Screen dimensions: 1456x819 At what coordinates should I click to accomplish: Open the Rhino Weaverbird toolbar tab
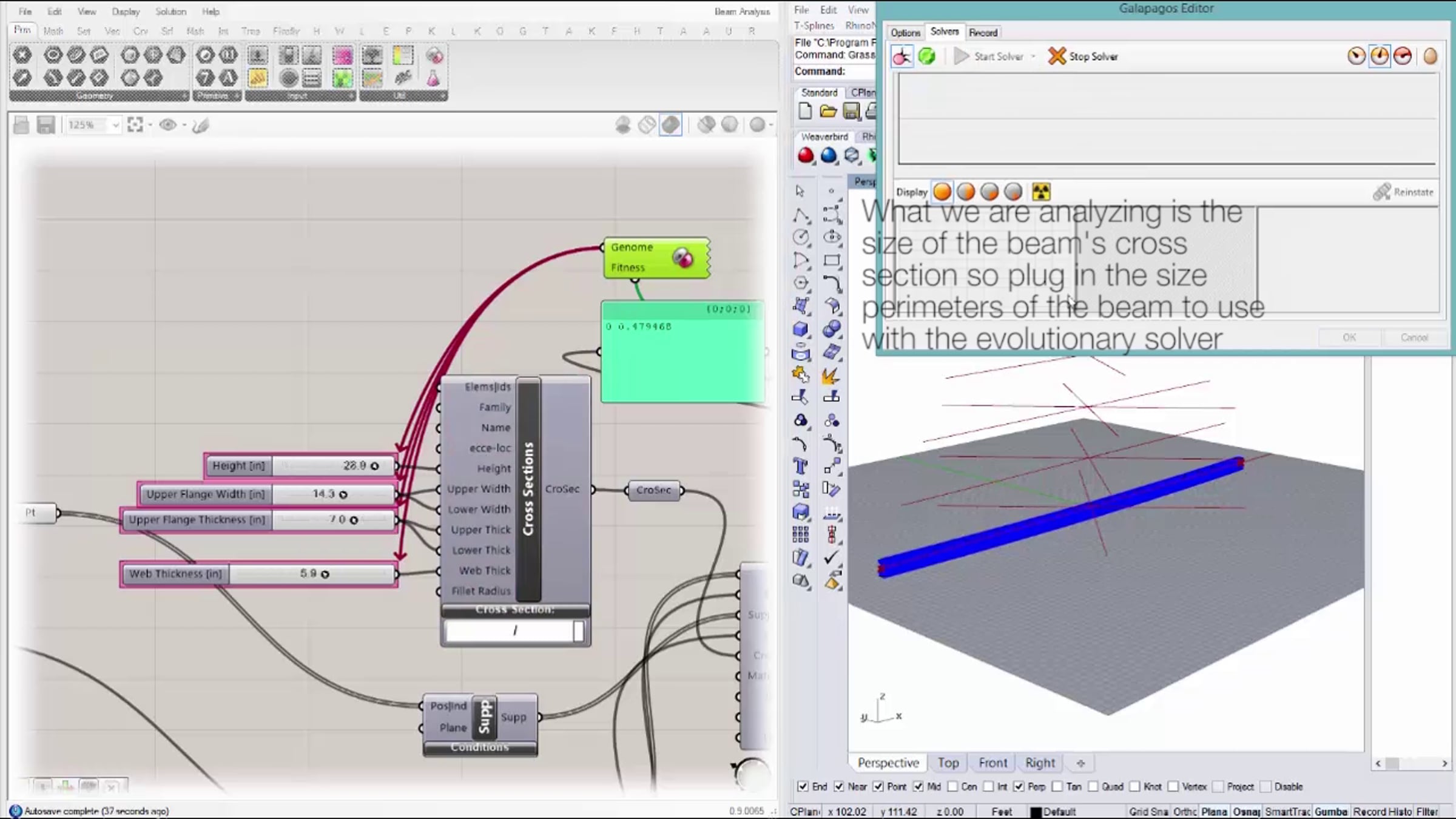(x=824, y=137)
